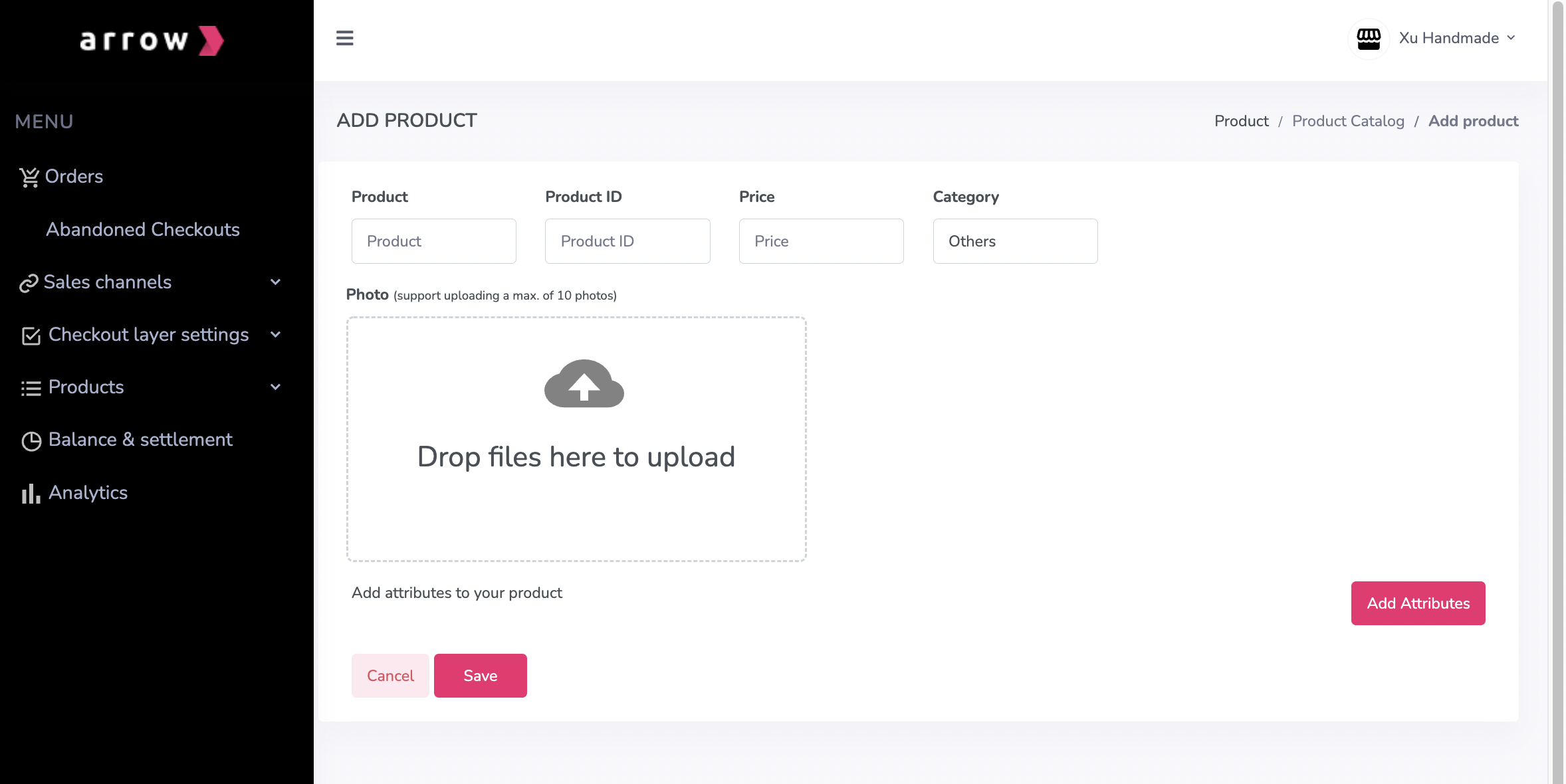The image size is (1566, 784).
Task: Click the hamburger menu icon
Action: (344, 38)
